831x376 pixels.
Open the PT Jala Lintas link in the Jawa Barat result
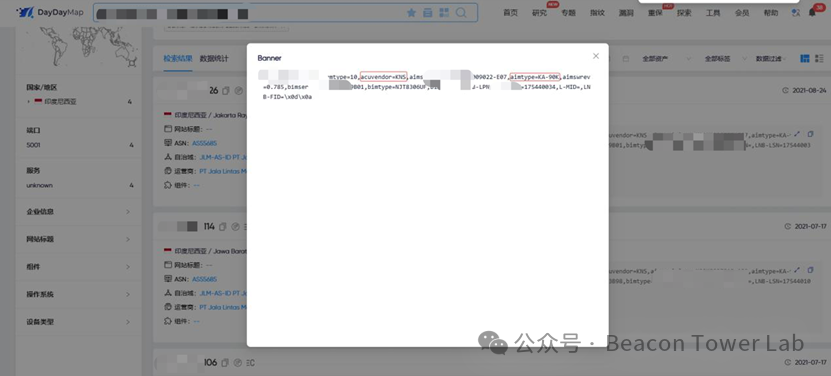[223, 307]
